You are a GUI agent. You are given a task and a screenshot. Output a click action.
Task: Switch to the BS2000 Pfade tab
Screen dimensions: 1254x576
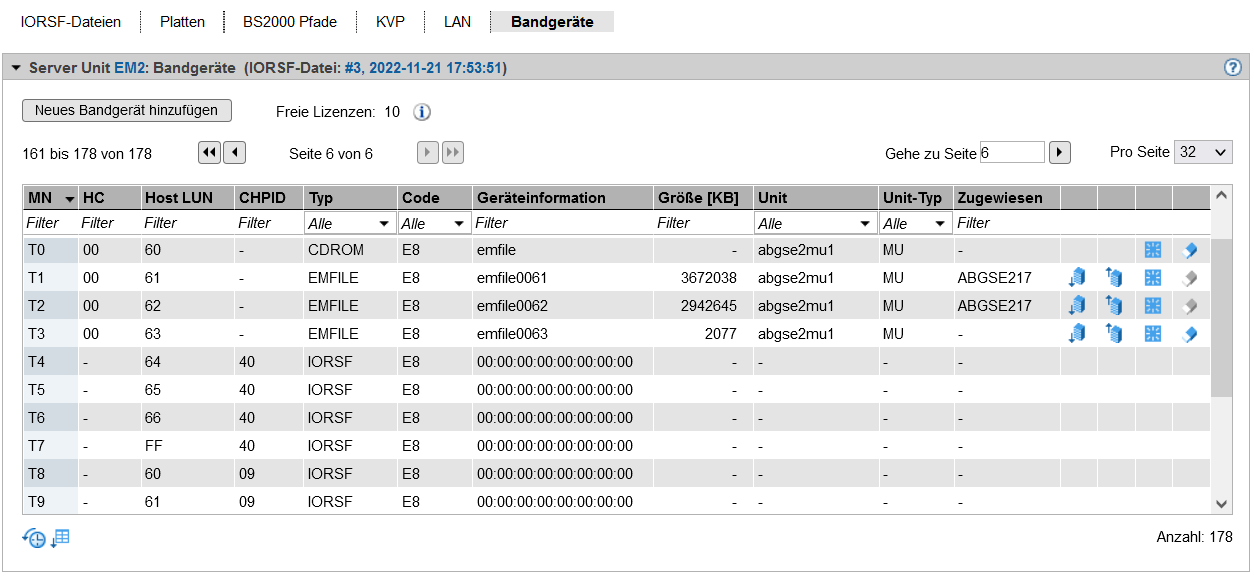pos(290,21)
